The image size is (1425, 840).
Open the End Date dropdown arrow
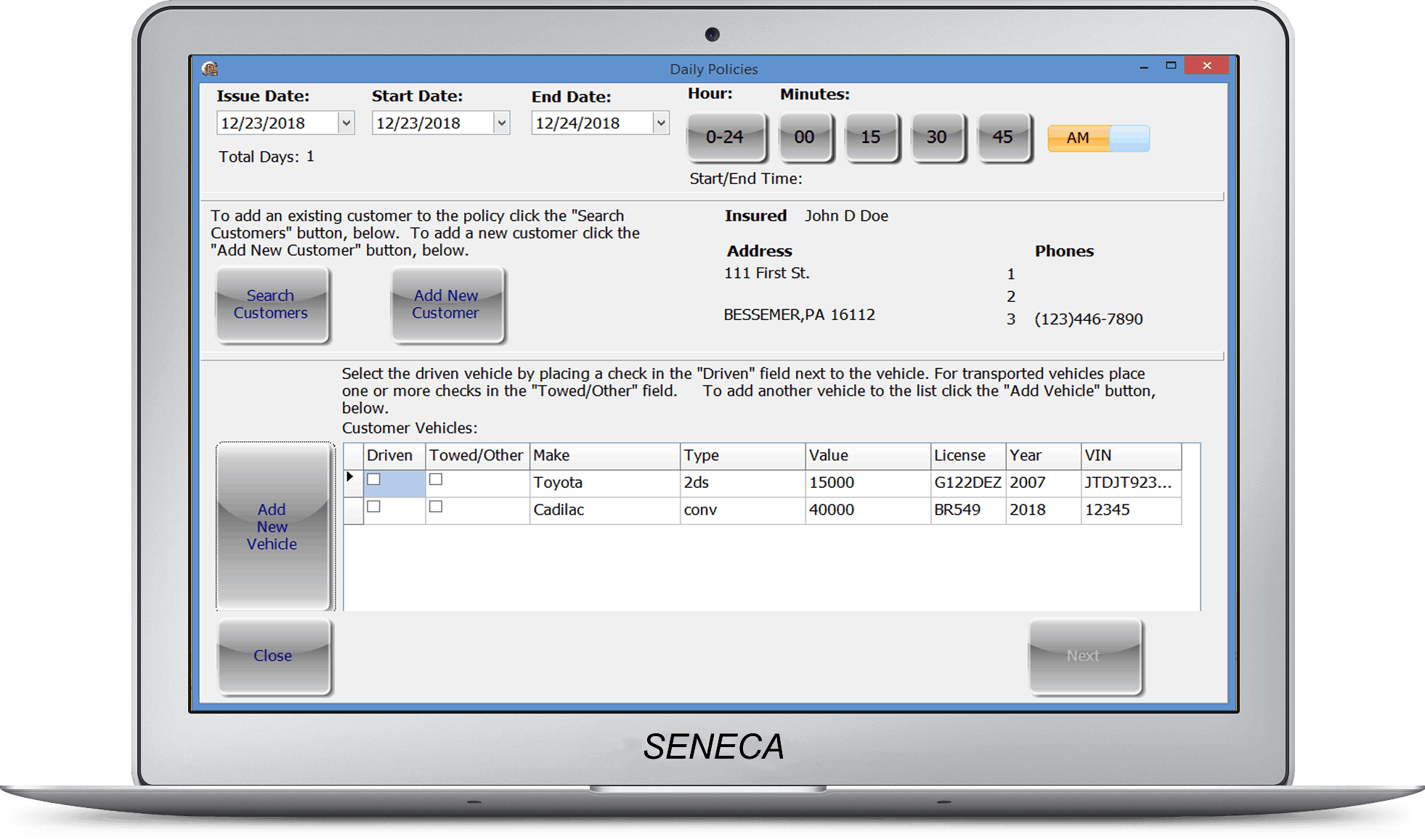(660, 123)
